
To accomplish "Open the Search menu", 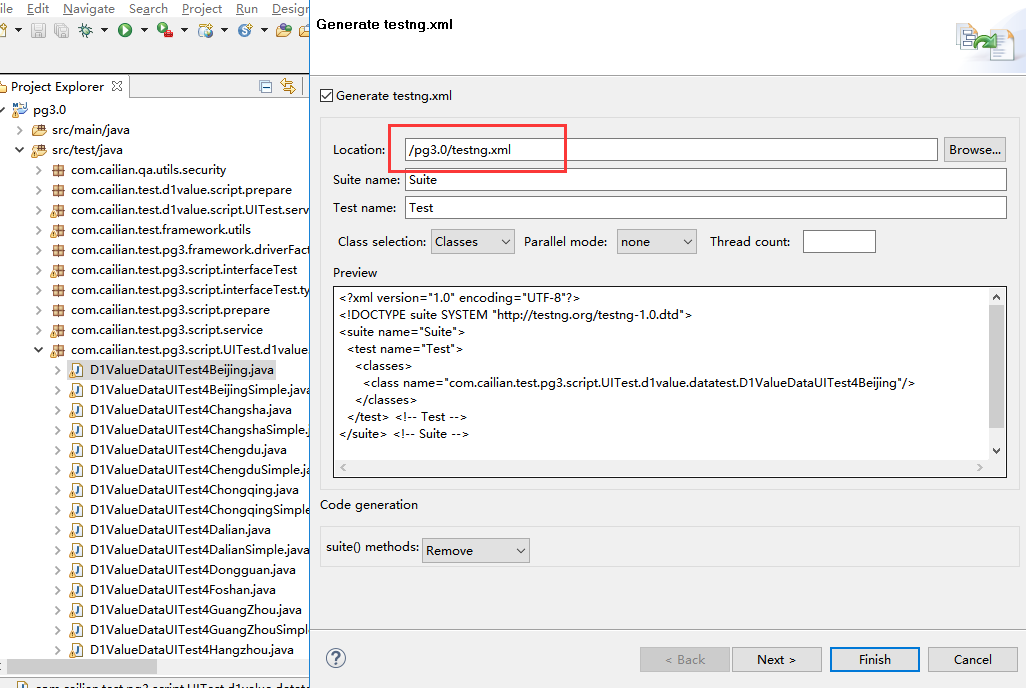I will pyautogui.click(x=149, y=9).
